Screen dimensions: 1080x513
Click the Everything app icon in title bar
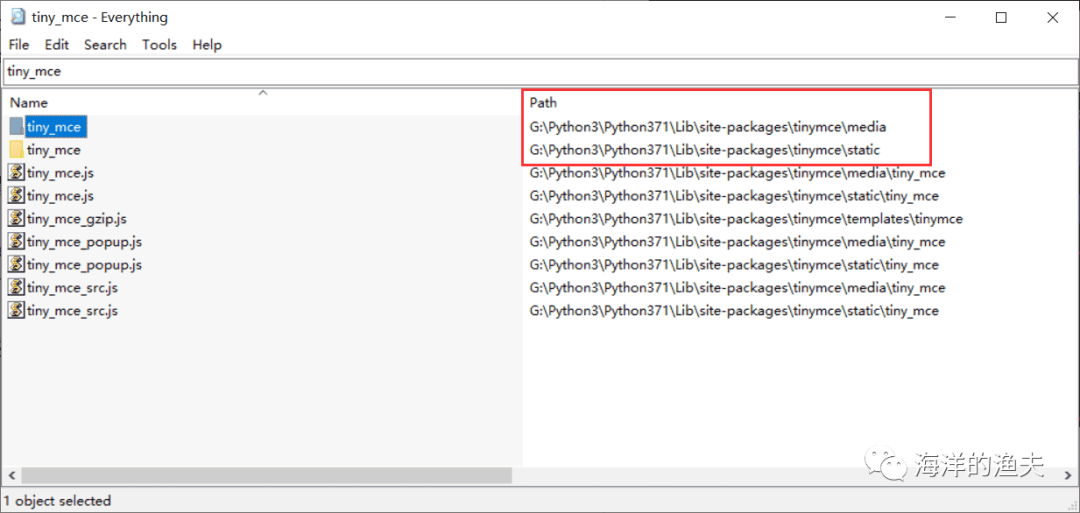click(x=17, y=17)
